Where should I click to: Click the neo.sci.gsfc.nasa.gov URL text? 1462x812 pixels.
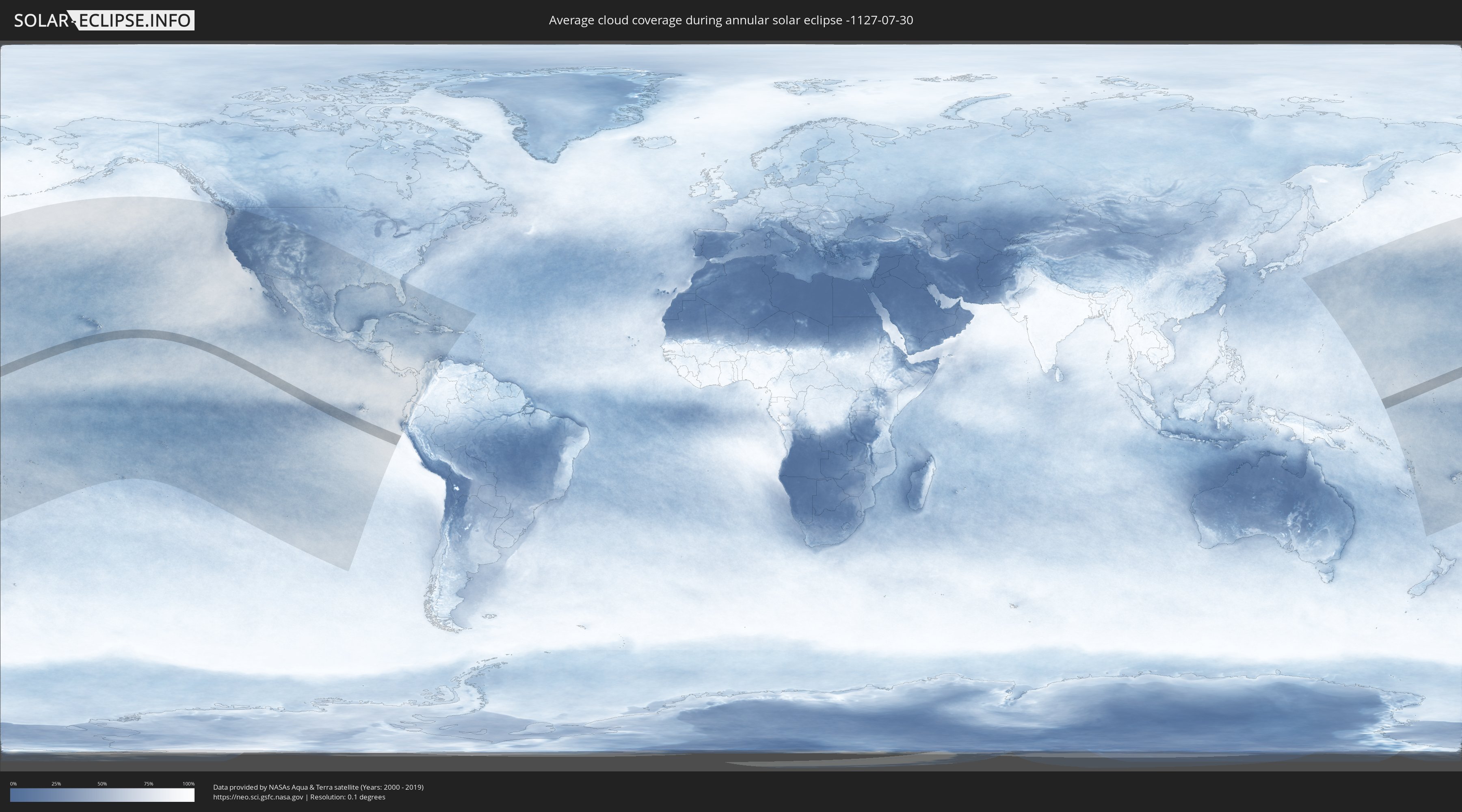(x=258, y=797)
